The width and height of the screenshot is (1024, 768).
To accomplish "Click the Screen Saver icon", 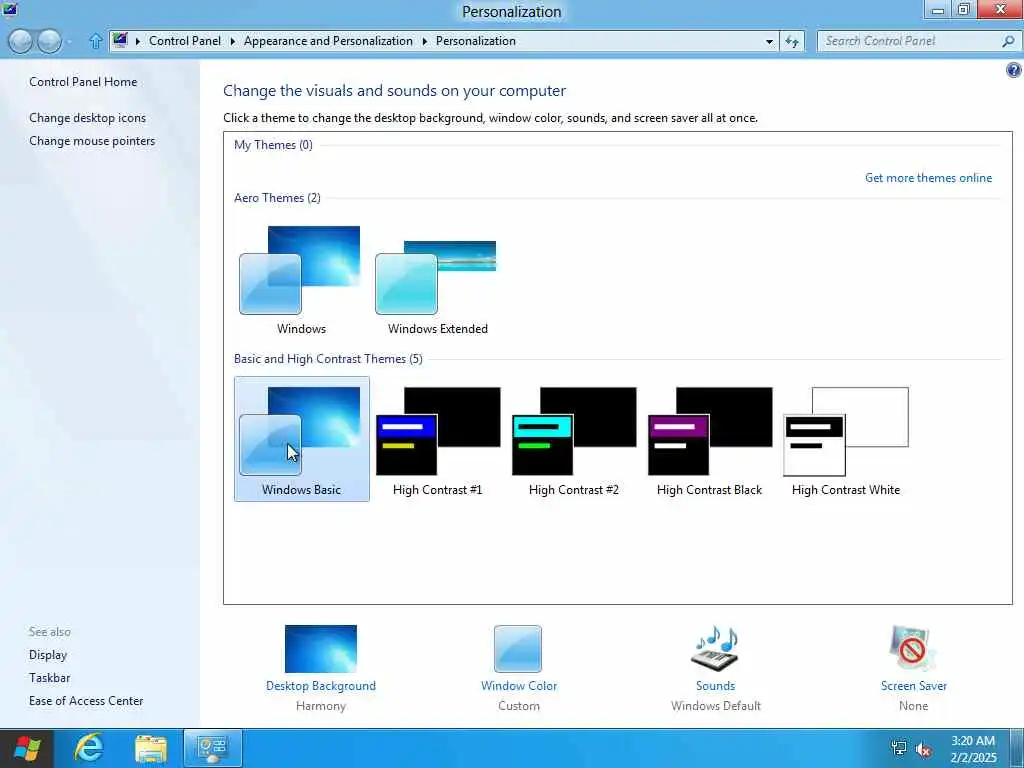I will [912, 649].
